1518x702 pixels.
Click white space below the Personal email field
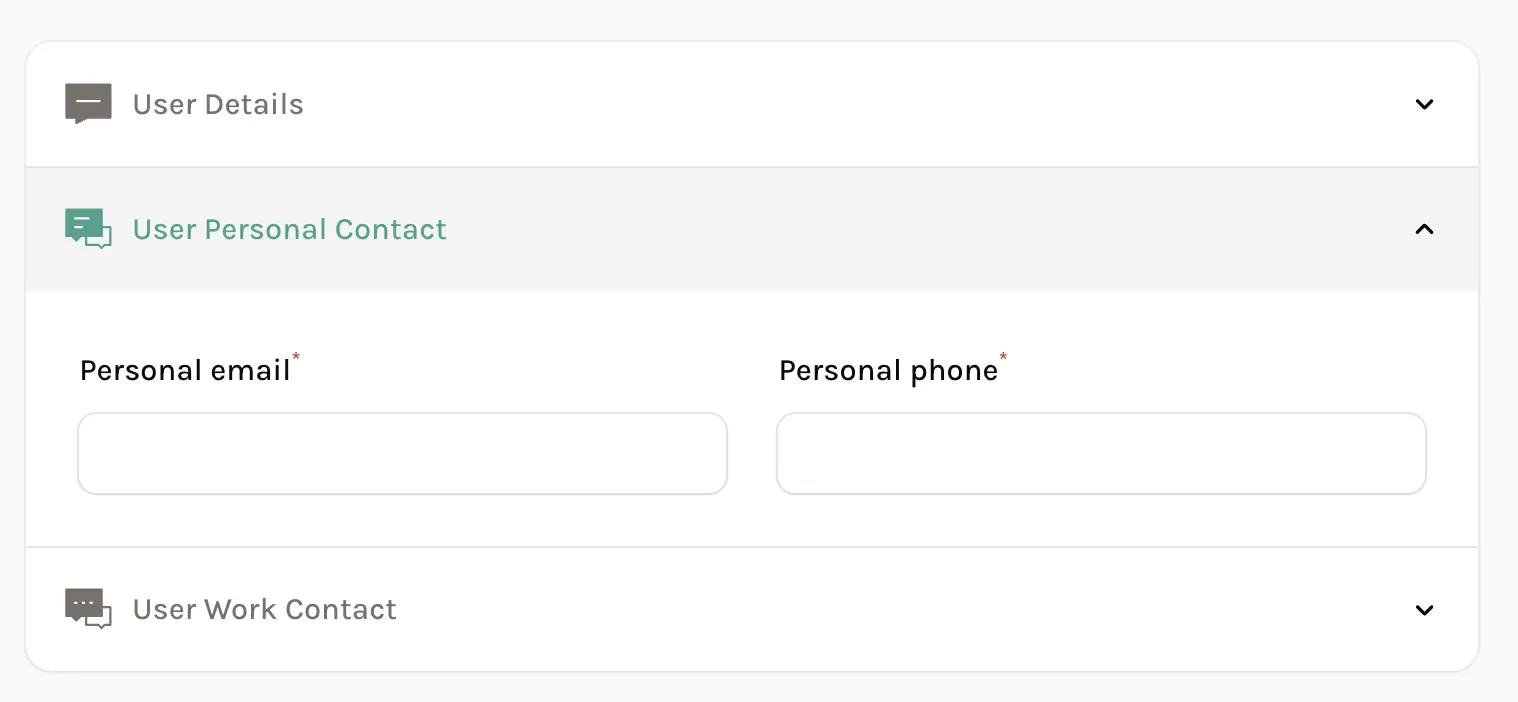pyautogui.click(x=402, y=520)
